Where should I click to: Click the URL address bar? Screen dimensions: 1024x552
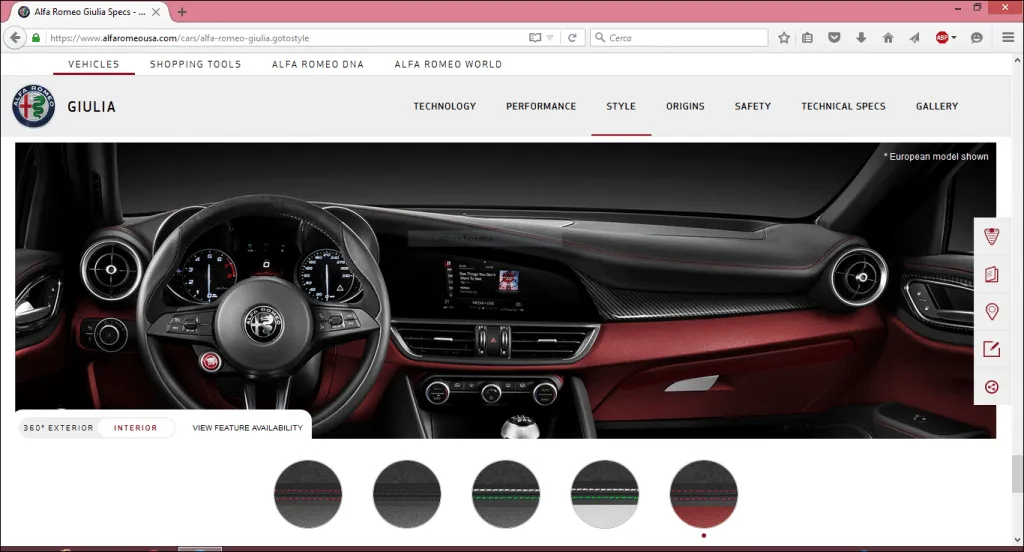[x=287, y=38]
